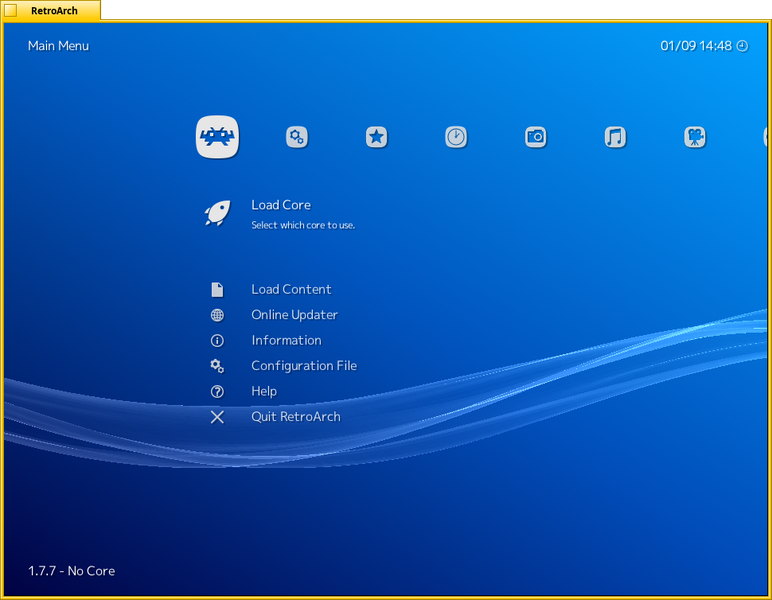Choose Quit RetroArch
This screenshot has width=772, height=600.
tap(296, 417)
